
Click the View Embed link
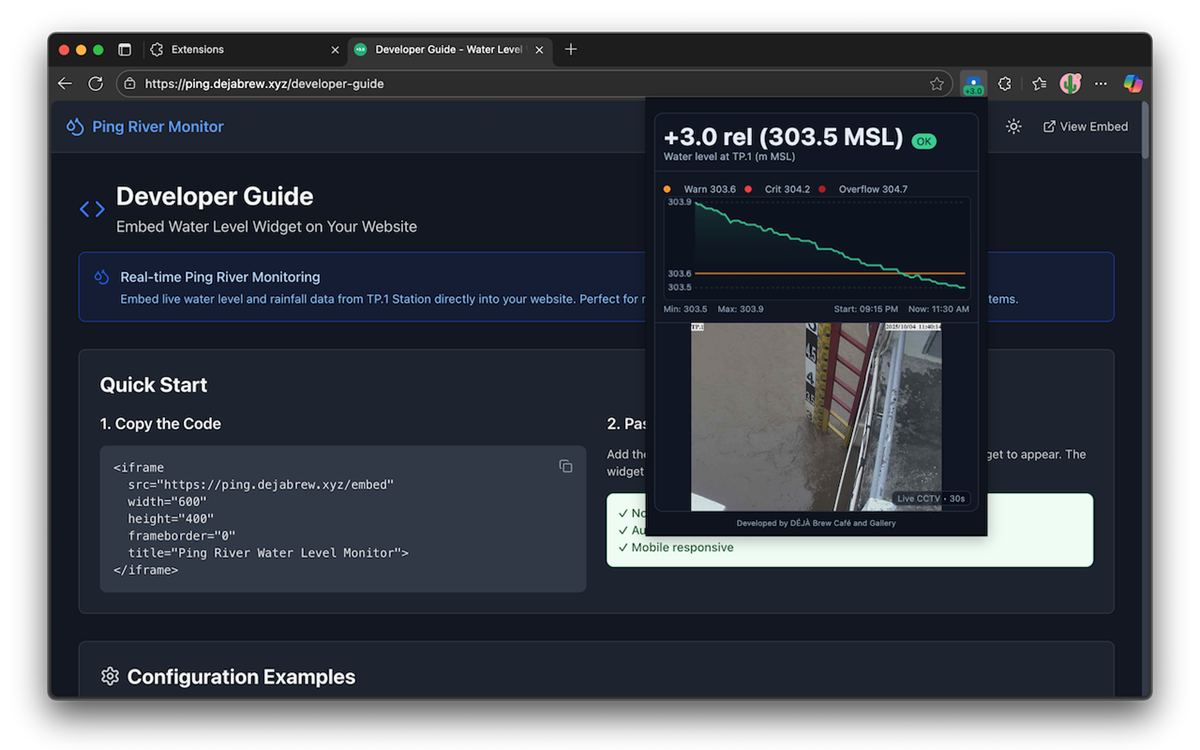(x=1085, y=127)
